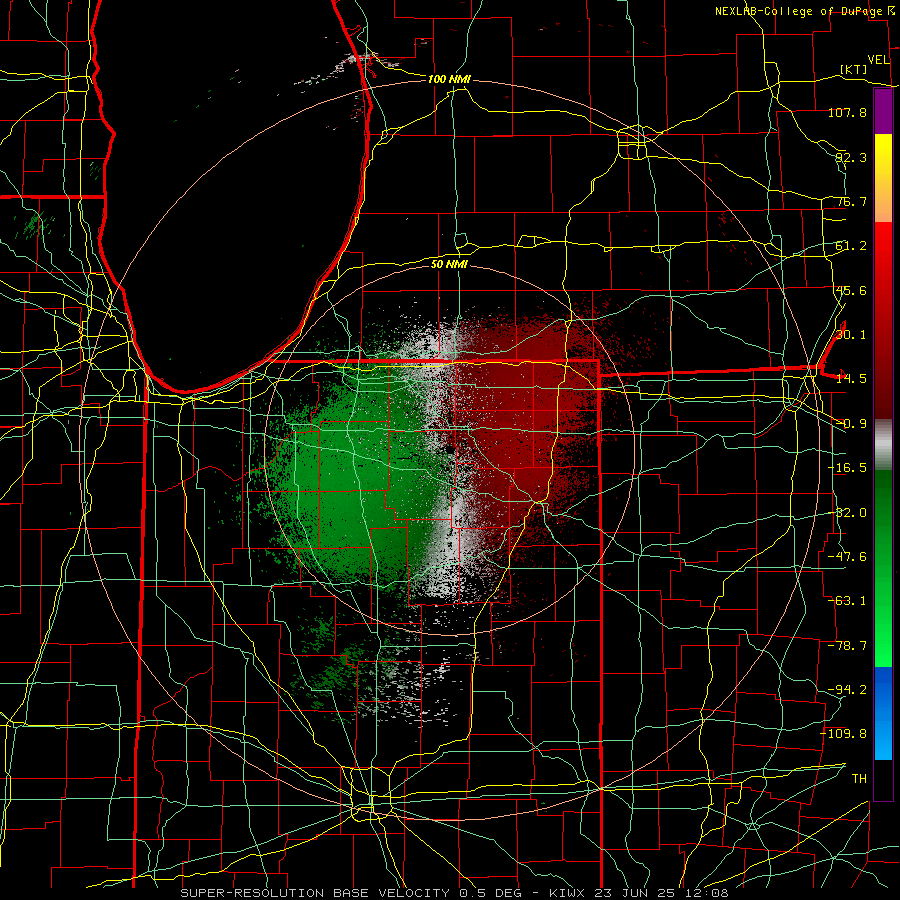Click the [KT] units label
Viewport: 900px width, 900px height.
click(x=854, y=70)
